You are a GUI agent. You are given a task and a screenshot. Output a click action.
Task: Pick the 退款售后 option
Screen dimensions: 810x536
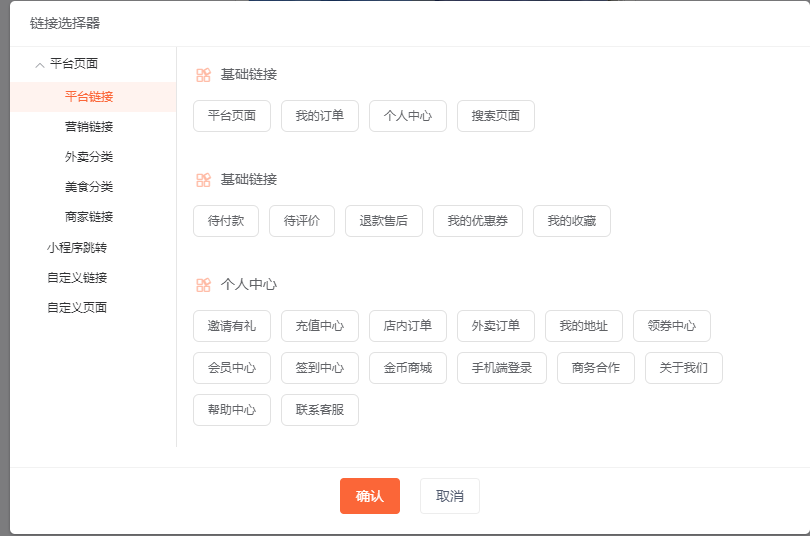coord(384,221)
